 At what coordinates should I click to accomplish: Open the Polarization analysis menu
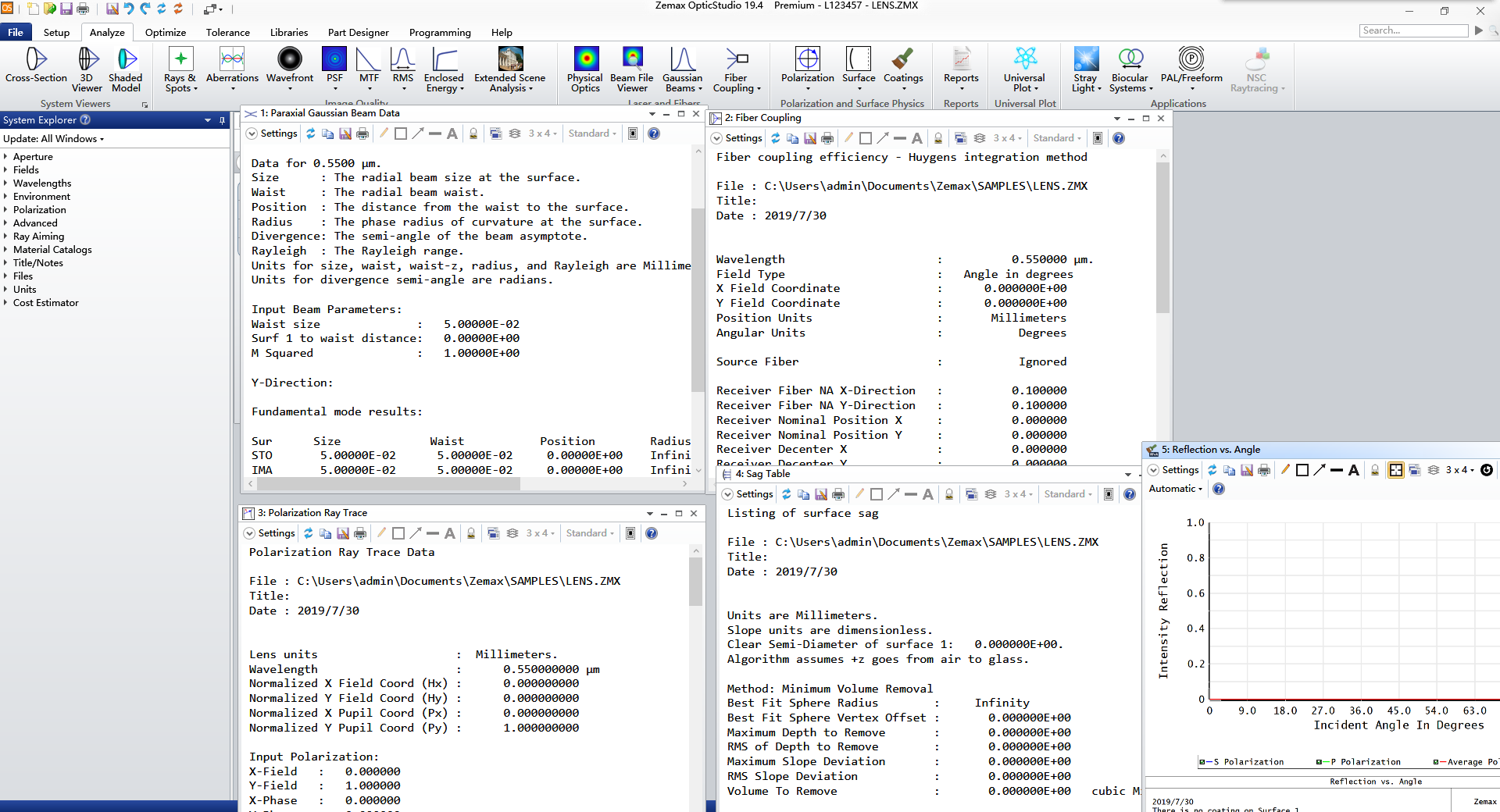pyautogui.click(x=808, y=68)
